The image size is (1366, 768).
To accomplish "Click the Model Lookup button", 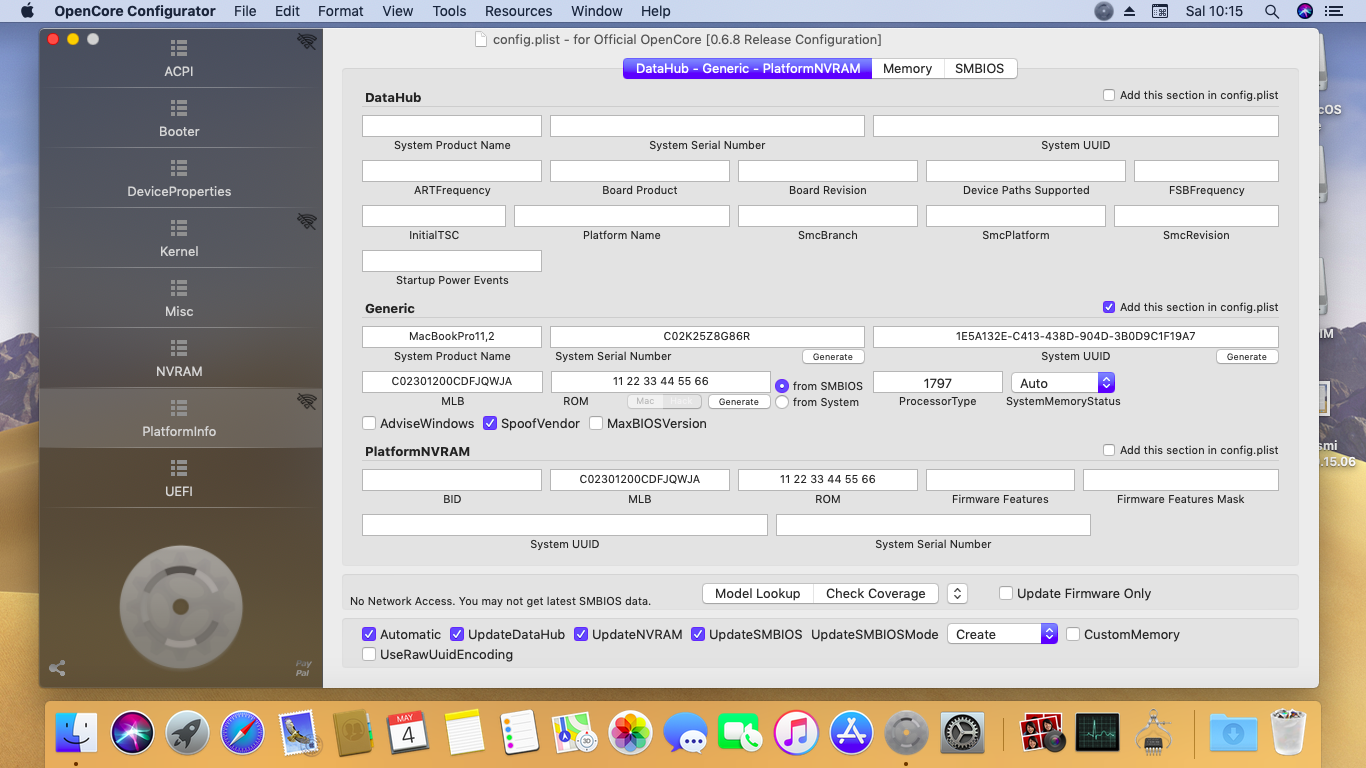I will (x=757, y=593).
